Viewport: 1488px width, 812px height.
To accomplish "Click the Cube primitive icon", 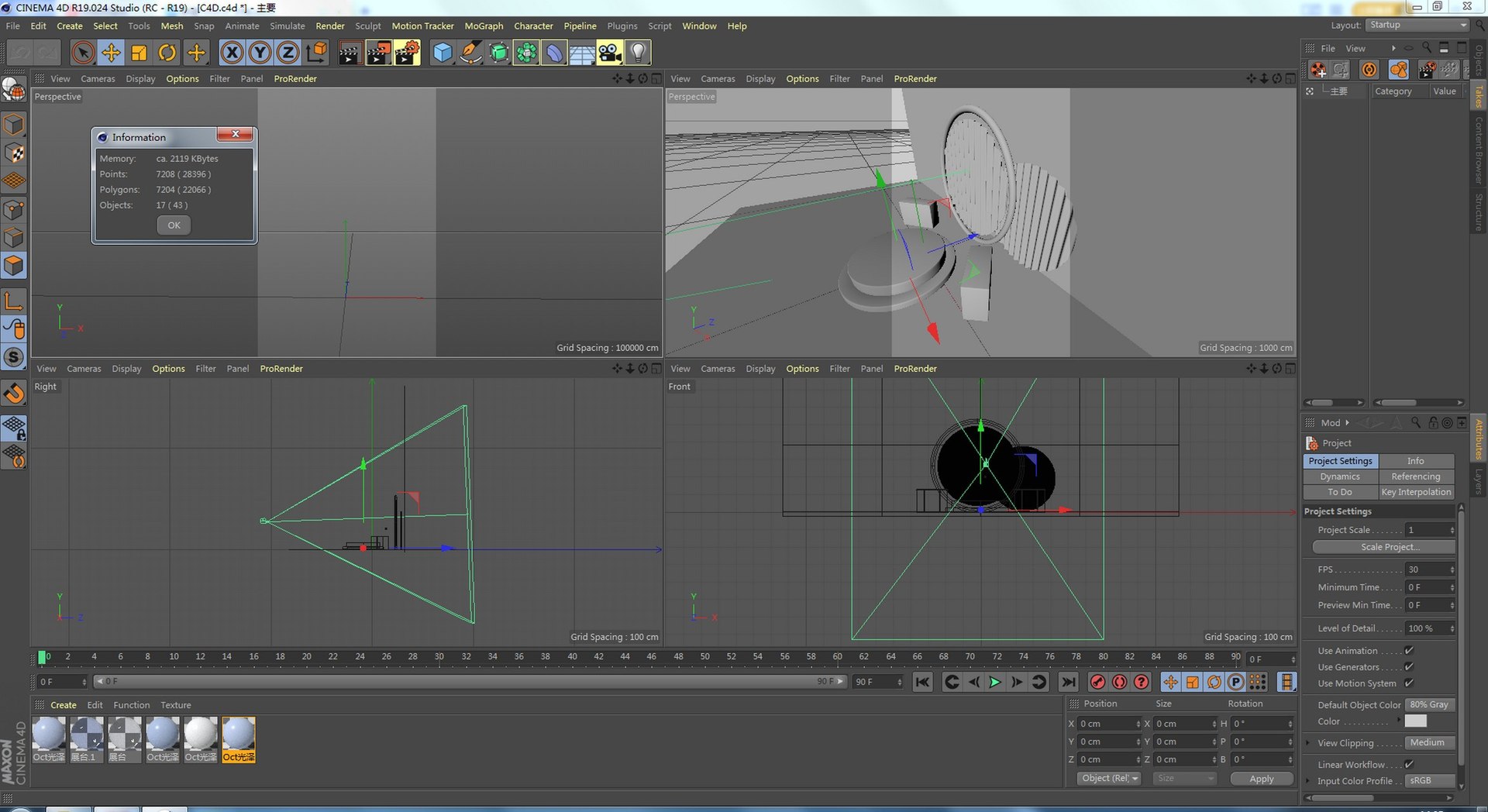I will coord(442,53).
